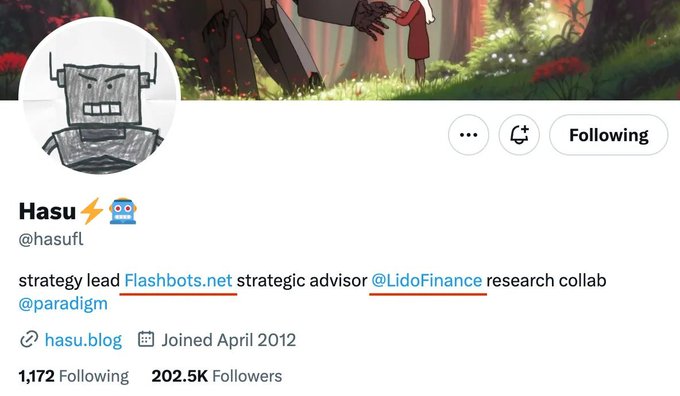
Task: Open the robot drawing profile picture
Action: 99,98
